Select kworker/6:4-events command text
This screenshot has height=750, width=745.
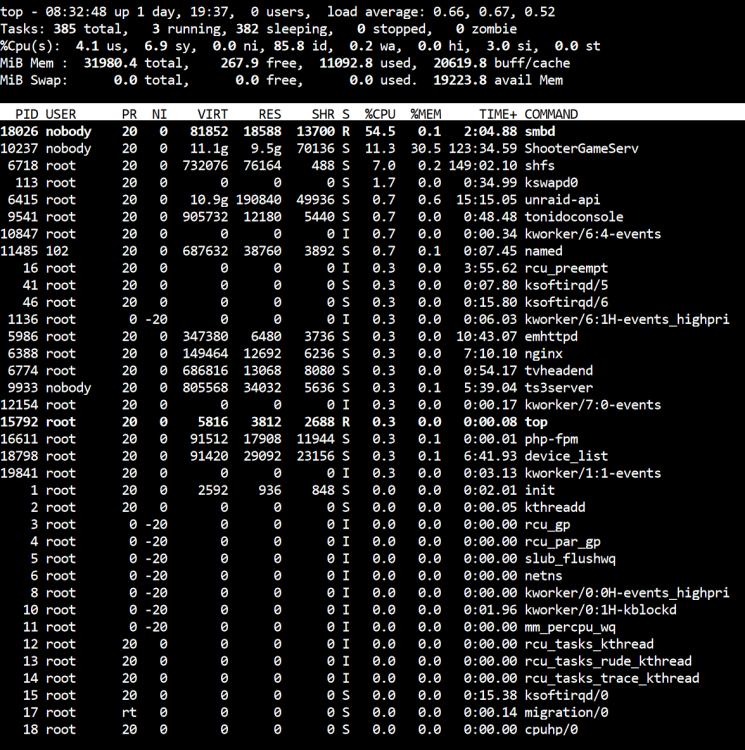click(x=593, y=234)
